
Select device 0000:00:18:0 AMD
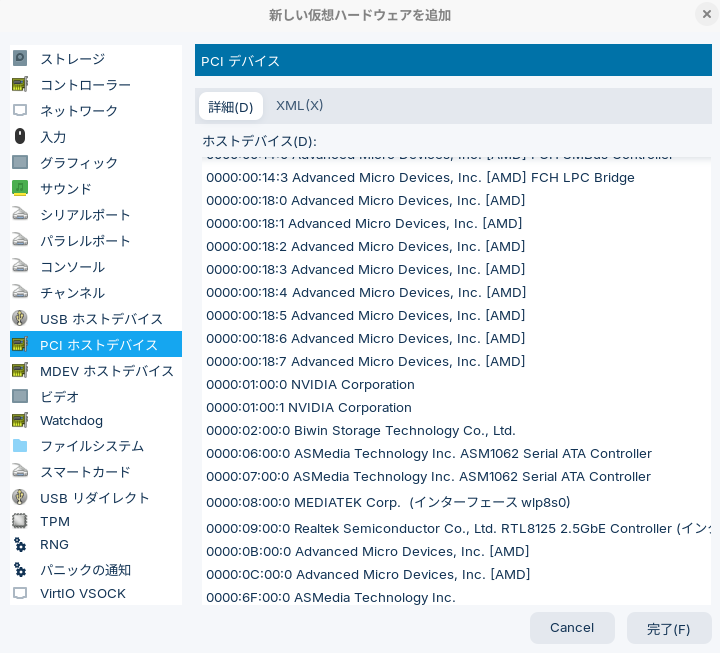coord(456,200)
